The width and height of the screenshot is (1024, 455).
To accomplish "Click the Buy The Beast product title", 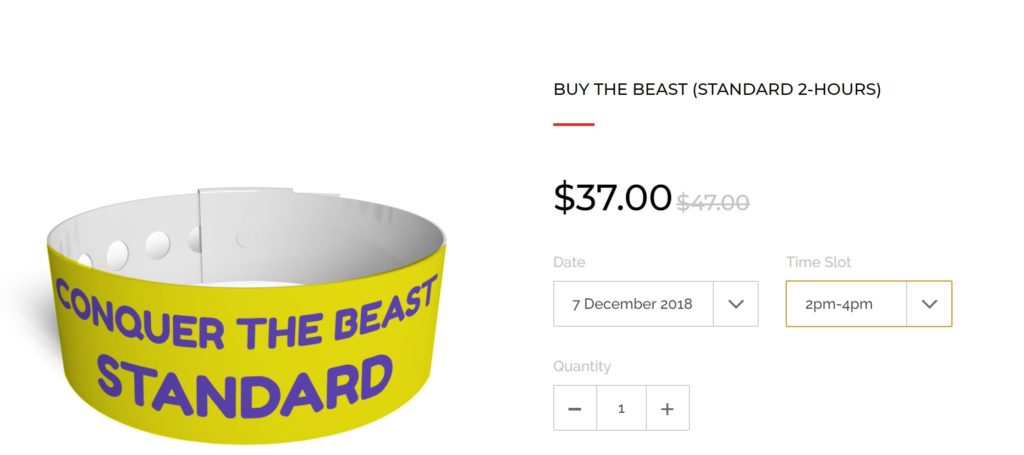I will 716,89.
